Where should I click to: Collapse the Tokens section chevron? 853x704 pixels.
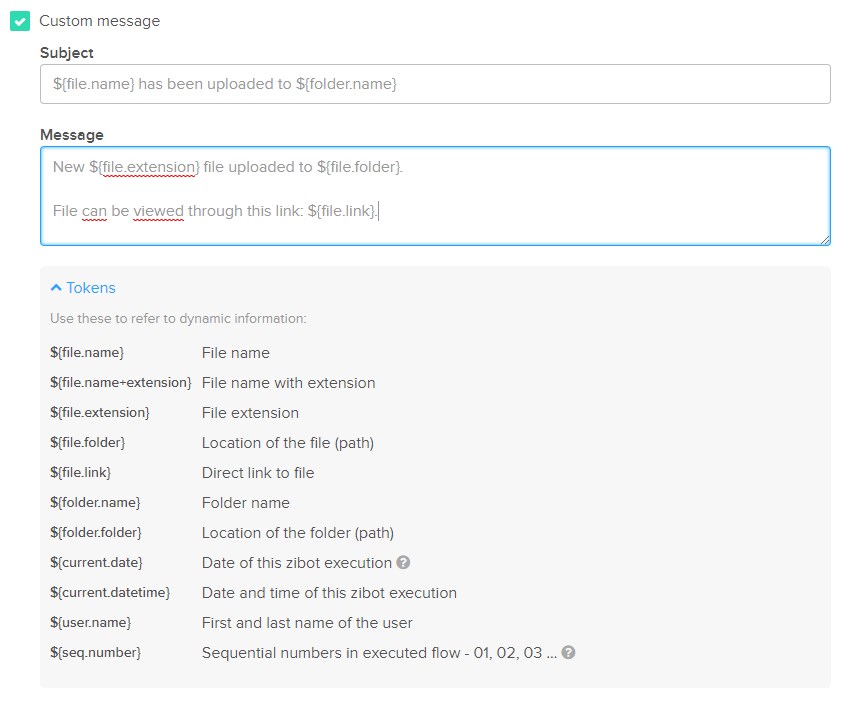click(55, 288)
